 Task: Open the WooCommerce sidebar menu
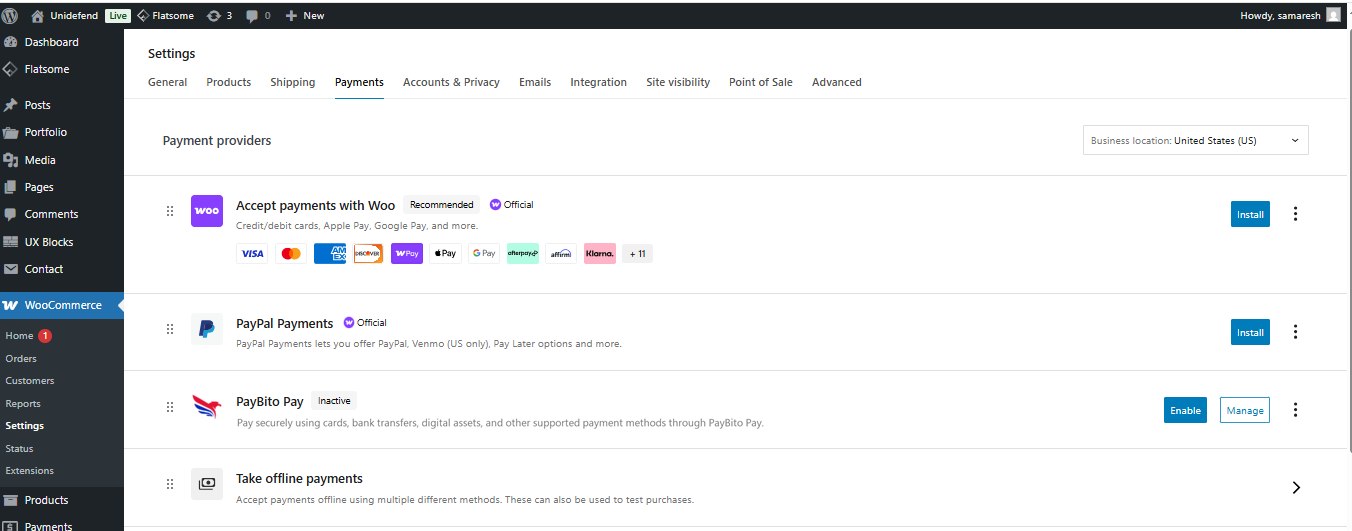tap(62, 305)
